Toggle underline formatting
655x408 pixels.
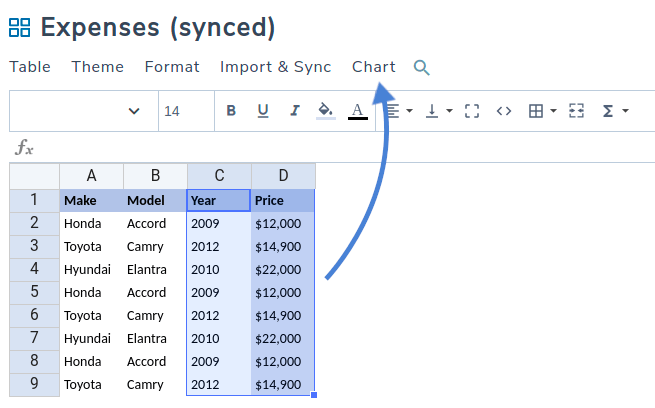(x=263, y=111)
